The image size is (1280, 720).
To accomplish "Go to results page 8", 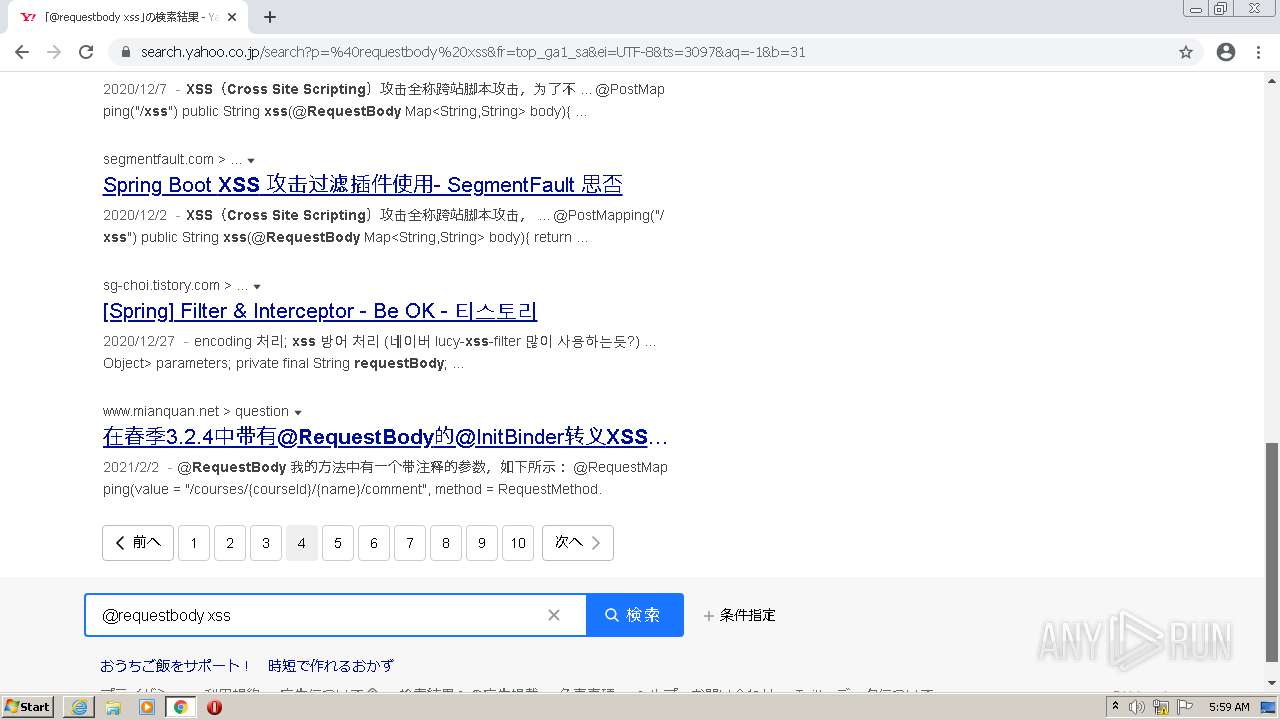I will click(x=446, y=543).
